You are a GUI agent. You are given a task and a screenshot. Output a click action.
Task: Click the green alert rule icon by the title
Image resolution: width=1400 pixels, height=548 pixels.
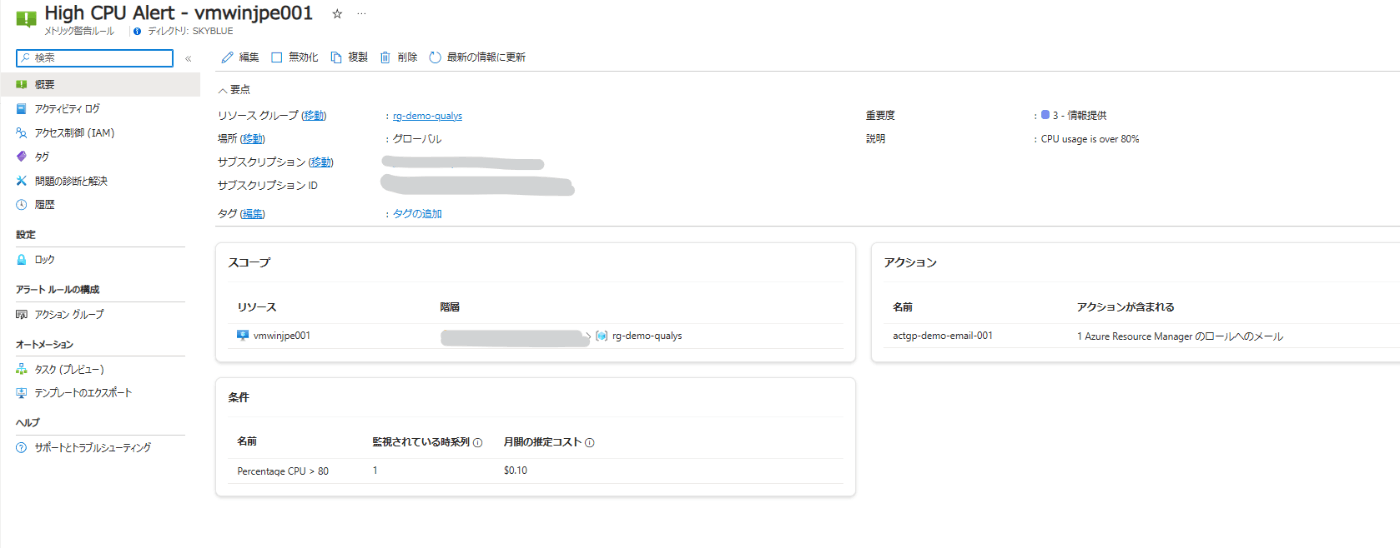coord(27,17)
